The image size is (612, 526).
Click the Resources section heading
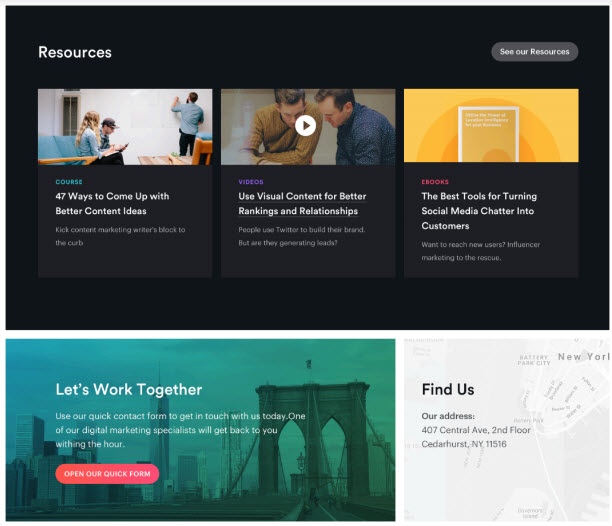pos(75,52)
